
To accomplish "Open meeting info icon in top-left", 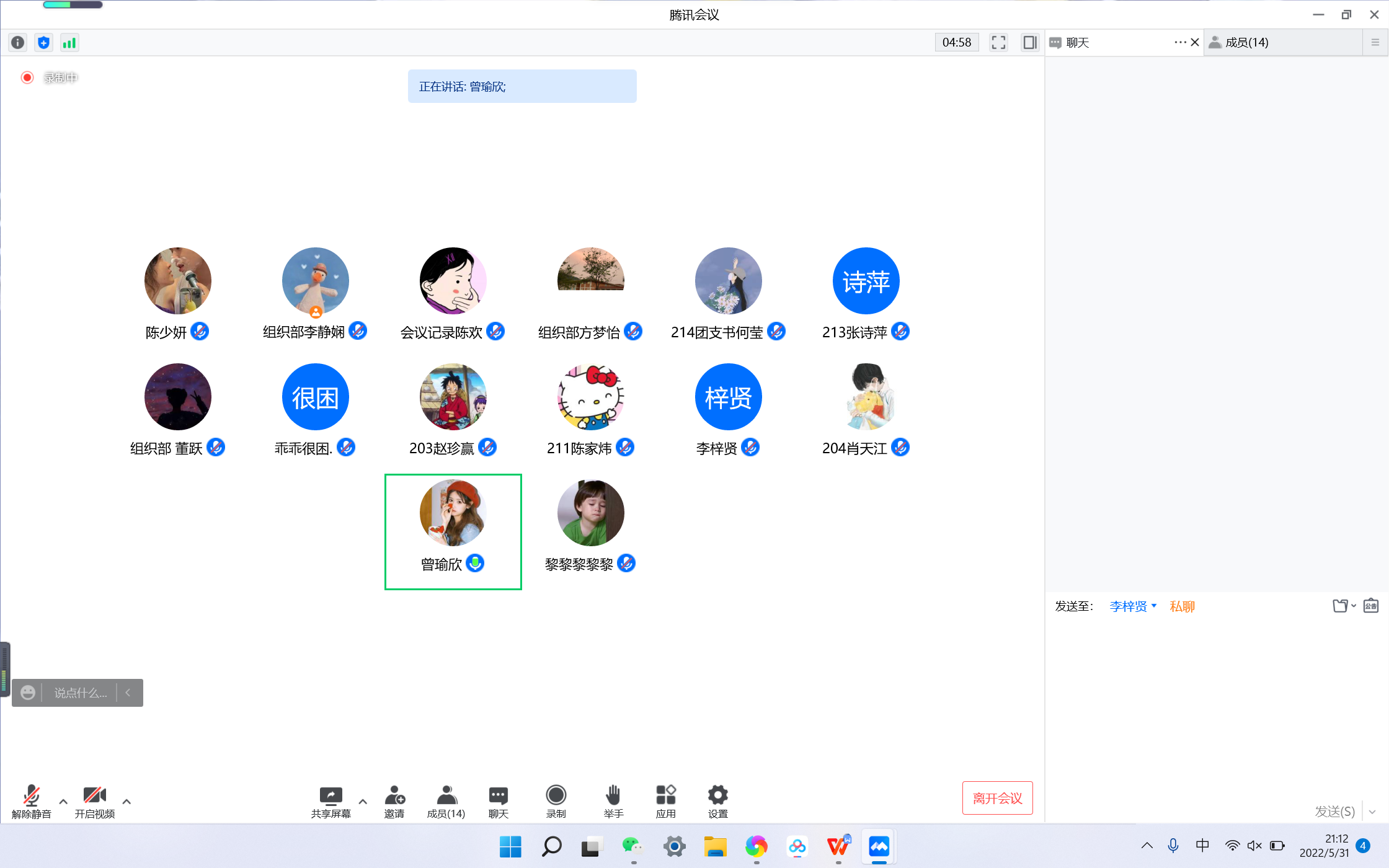I will [18, 43].
